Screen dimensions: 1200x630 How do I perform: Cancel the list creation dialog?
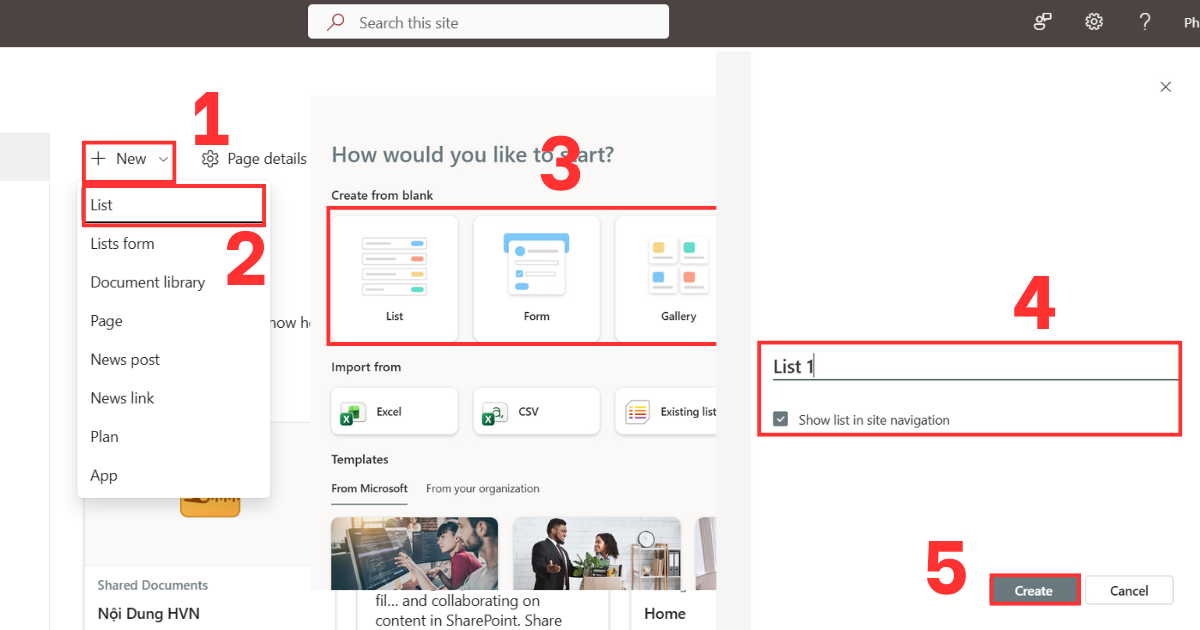(x=1129, y=590)
